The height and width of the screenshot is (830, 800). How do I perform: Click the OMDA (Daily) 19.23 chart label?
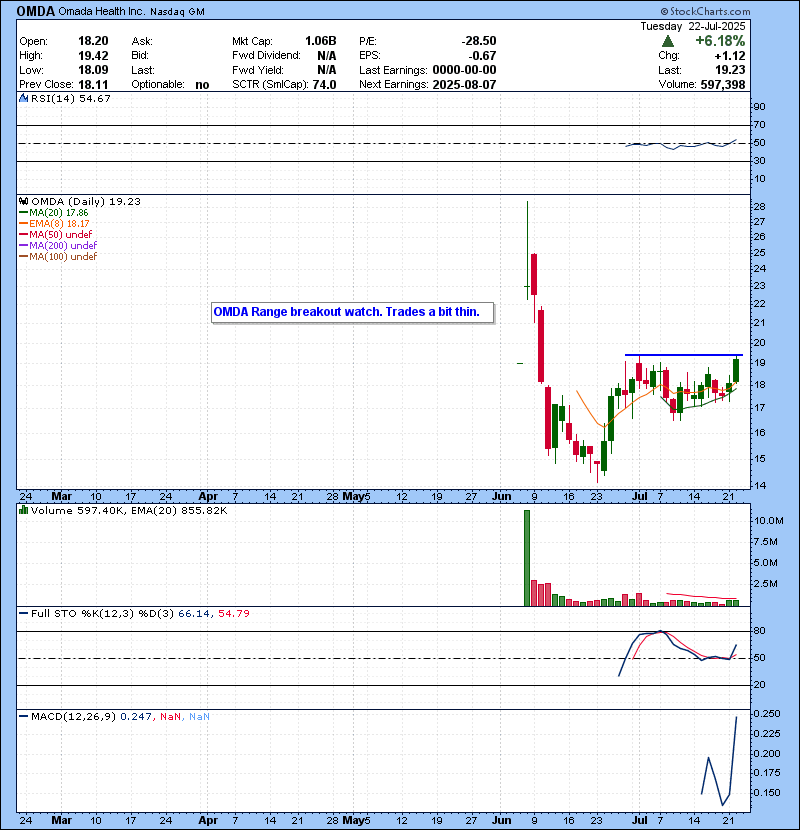point(86,201)
